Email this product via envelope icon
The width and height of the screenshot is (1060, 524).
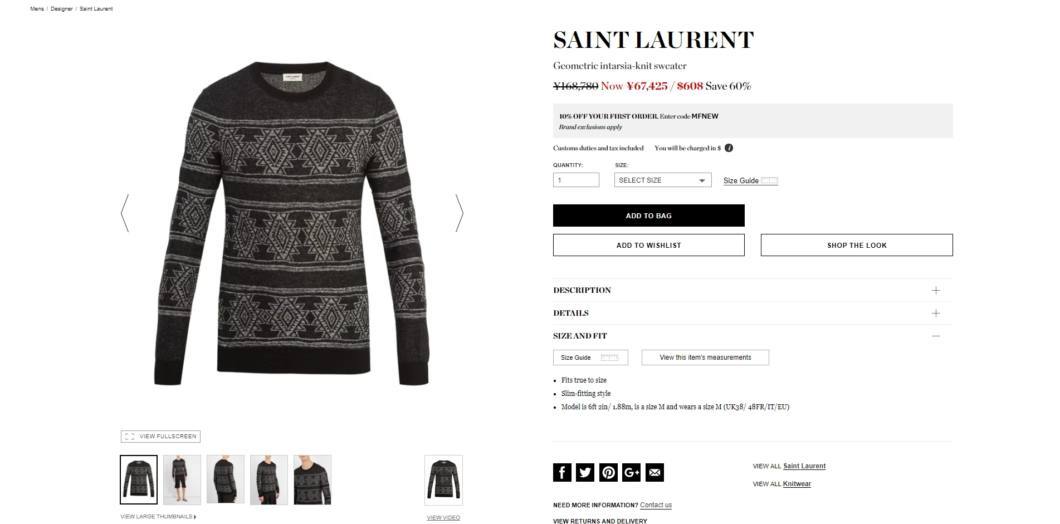tap(654, 473)
